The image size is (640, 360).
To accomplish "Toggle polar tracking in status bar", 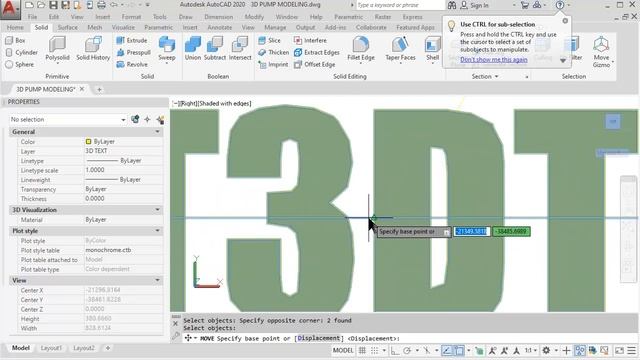I will point(407,351).
